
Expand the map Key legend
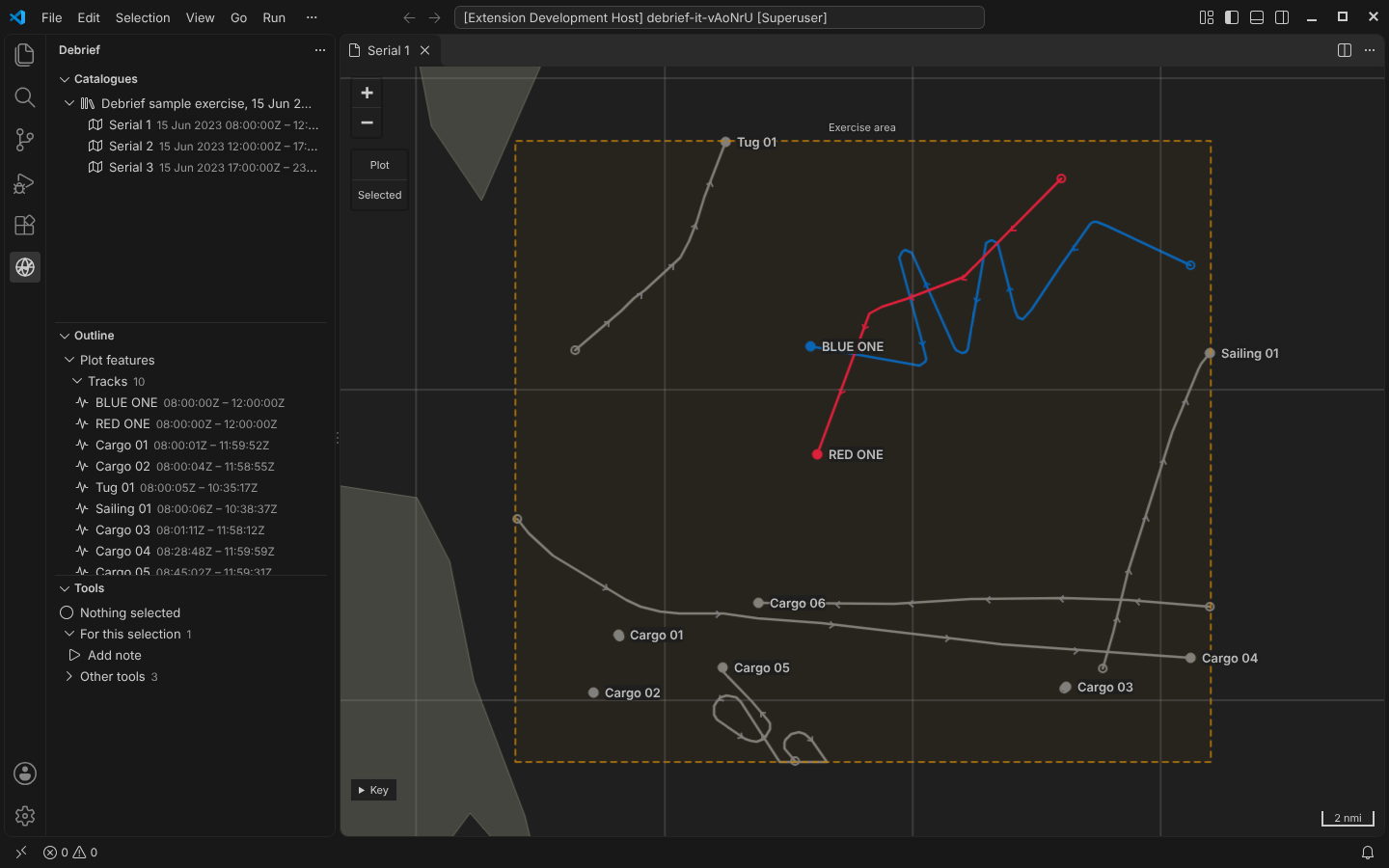coord(373,790)
